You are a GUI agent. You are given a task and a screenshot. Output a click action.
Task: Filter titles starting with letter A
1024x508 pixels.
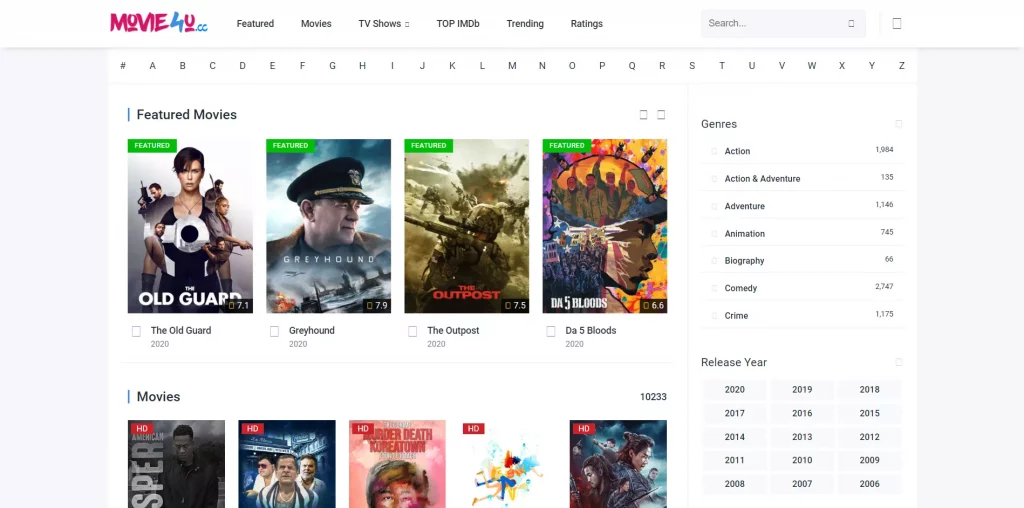[152, 66]
